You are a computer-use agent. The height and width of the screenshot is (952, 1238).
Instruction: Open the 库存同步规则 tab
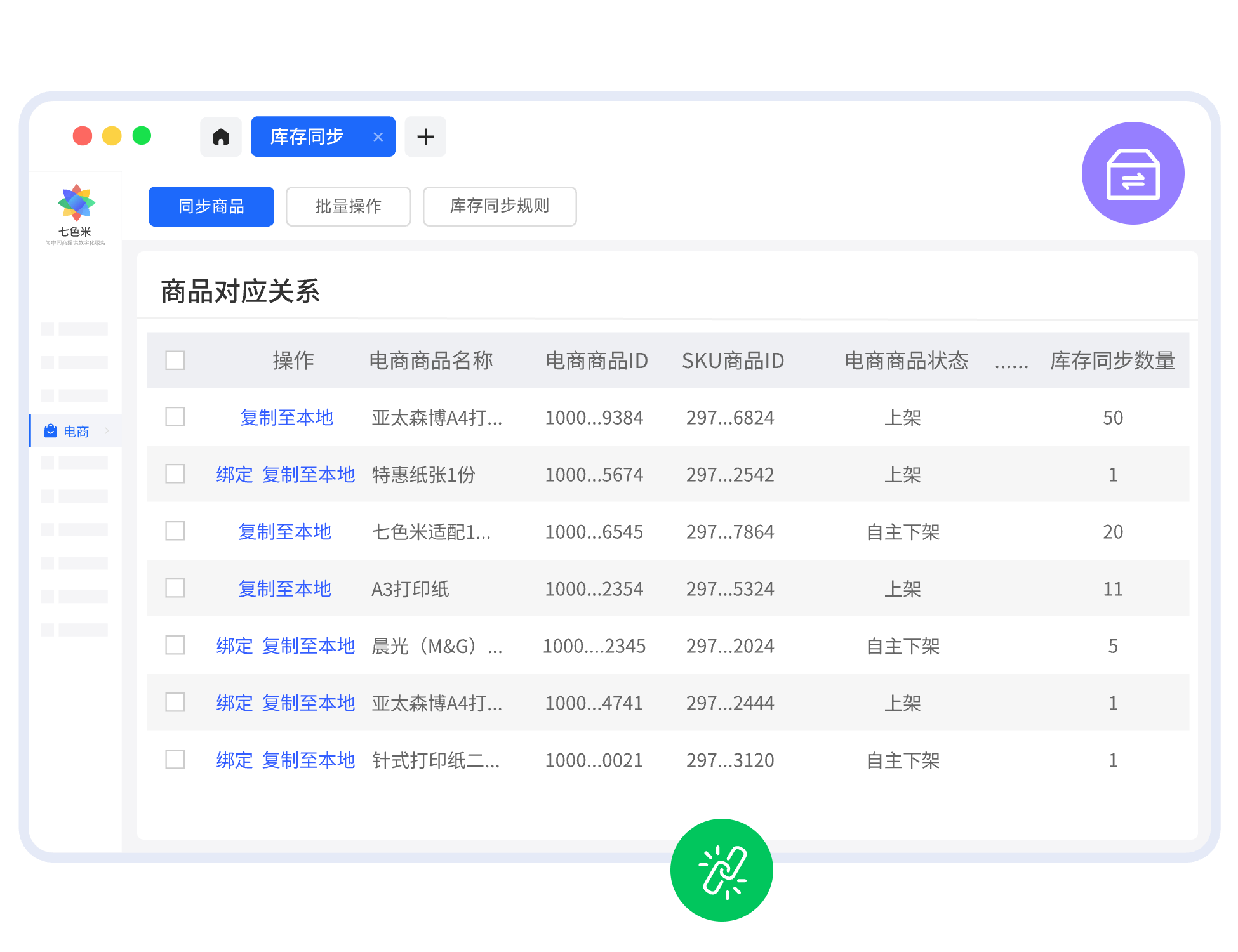(x=499, y=206)
